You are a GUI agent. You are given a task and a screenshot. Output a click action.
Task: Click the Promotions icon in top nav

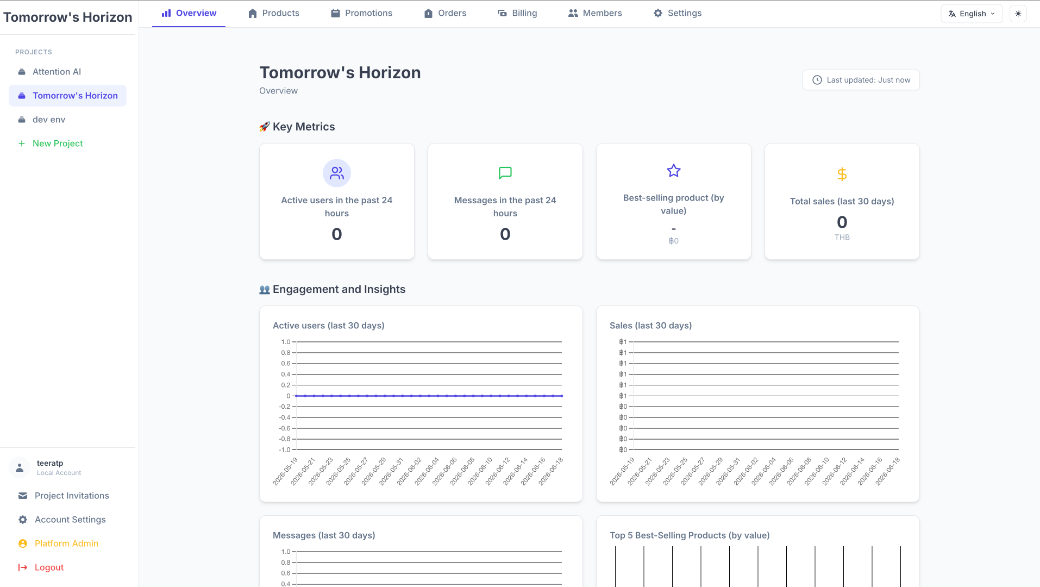336,13
